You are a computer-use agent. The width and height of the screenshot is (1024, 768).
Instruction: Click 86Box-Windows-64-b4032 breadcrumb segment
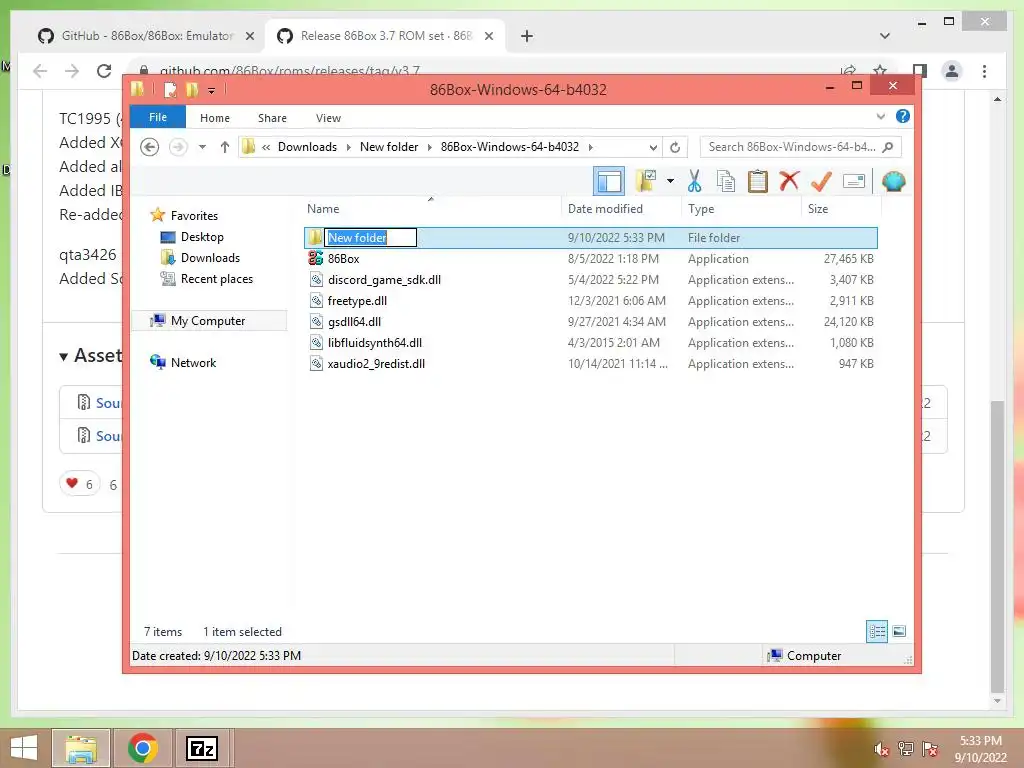tap(510, 147)
